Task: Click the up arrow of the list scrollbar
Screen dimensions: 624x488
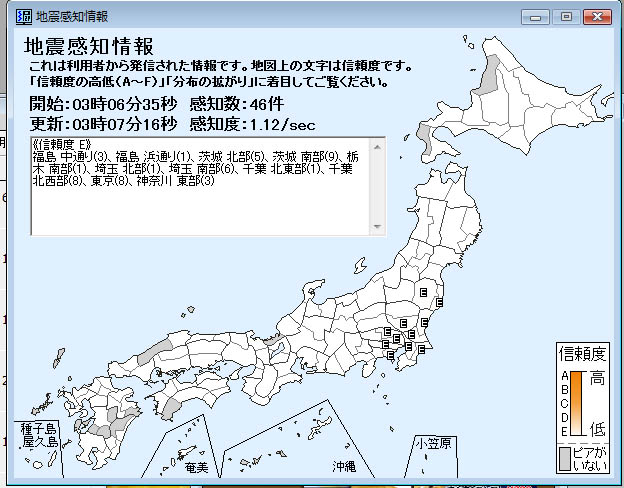Action: point(378,147)
